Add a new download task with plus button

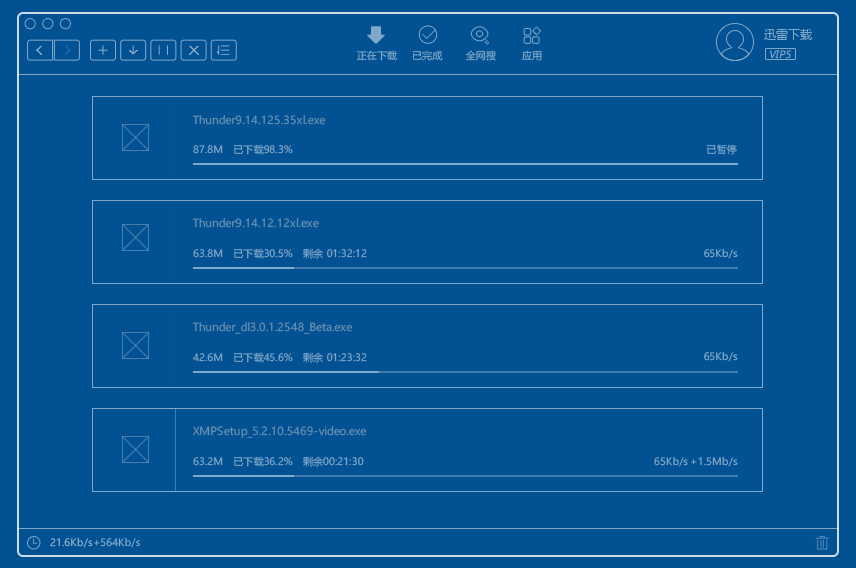(x=103, y=50)
